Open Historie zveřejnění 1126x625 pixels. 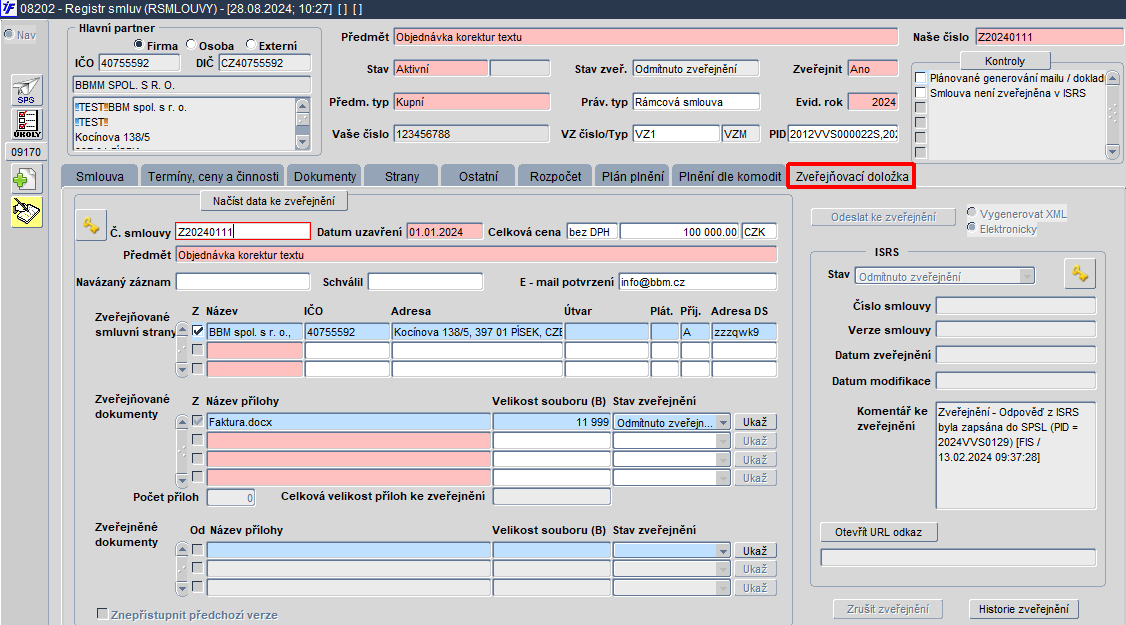pos(1024,609)
